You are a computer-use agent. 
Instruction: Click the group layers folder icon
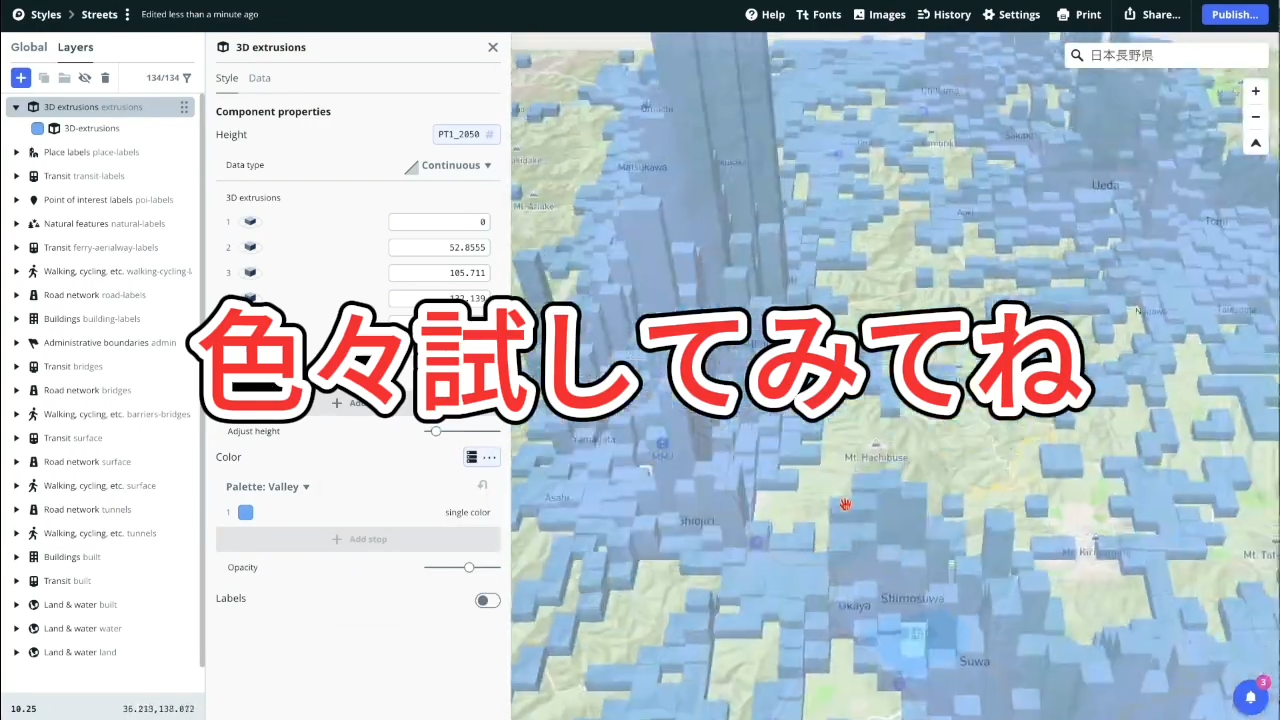click(x=64, y=78)
